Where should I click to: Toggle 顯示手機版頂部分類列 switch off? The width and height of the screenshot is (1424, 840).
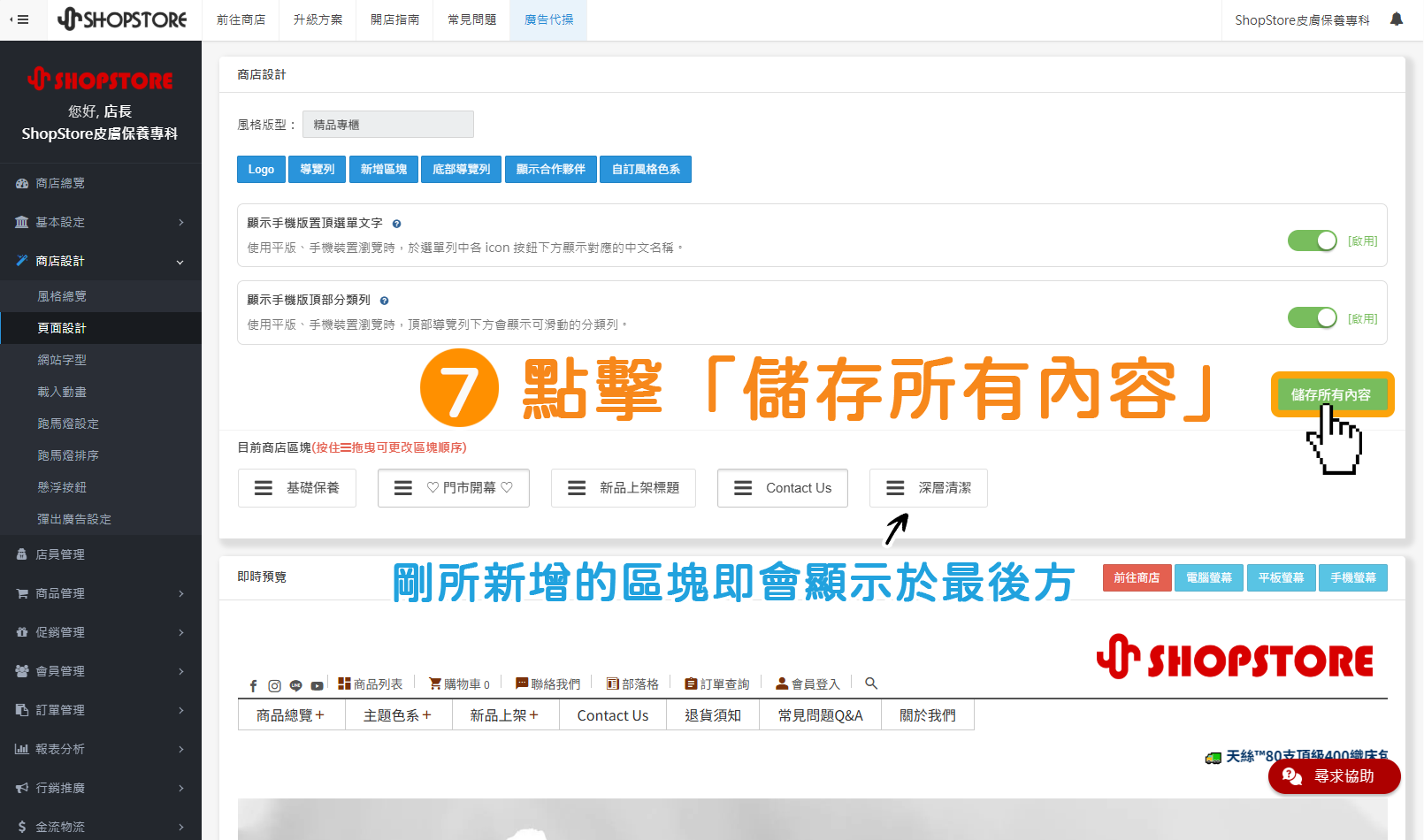(1313, 317)
